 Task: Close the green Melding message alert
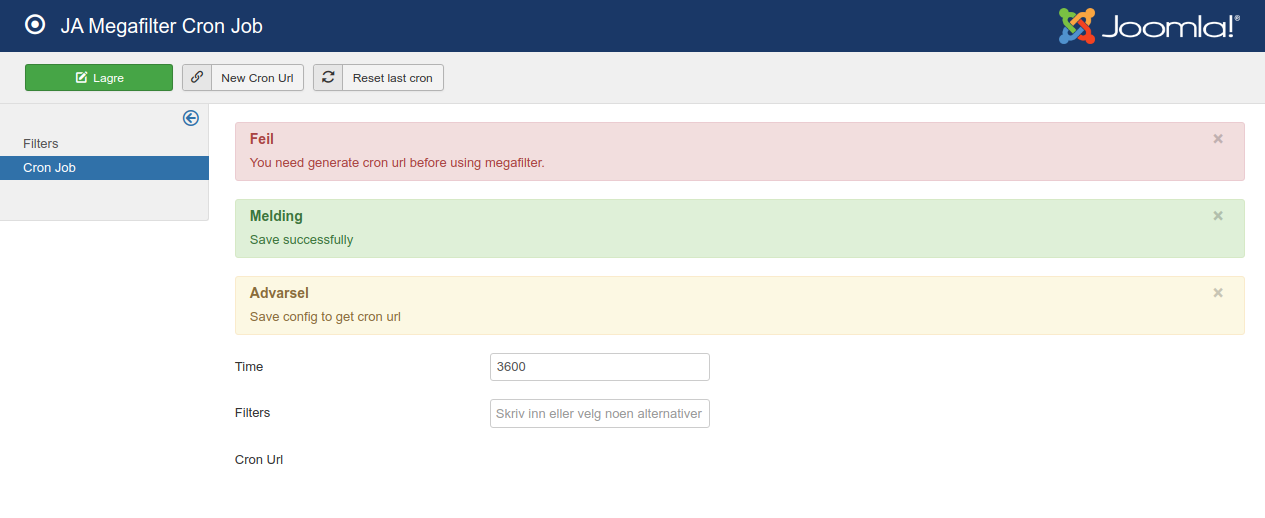coord(1218,216)
